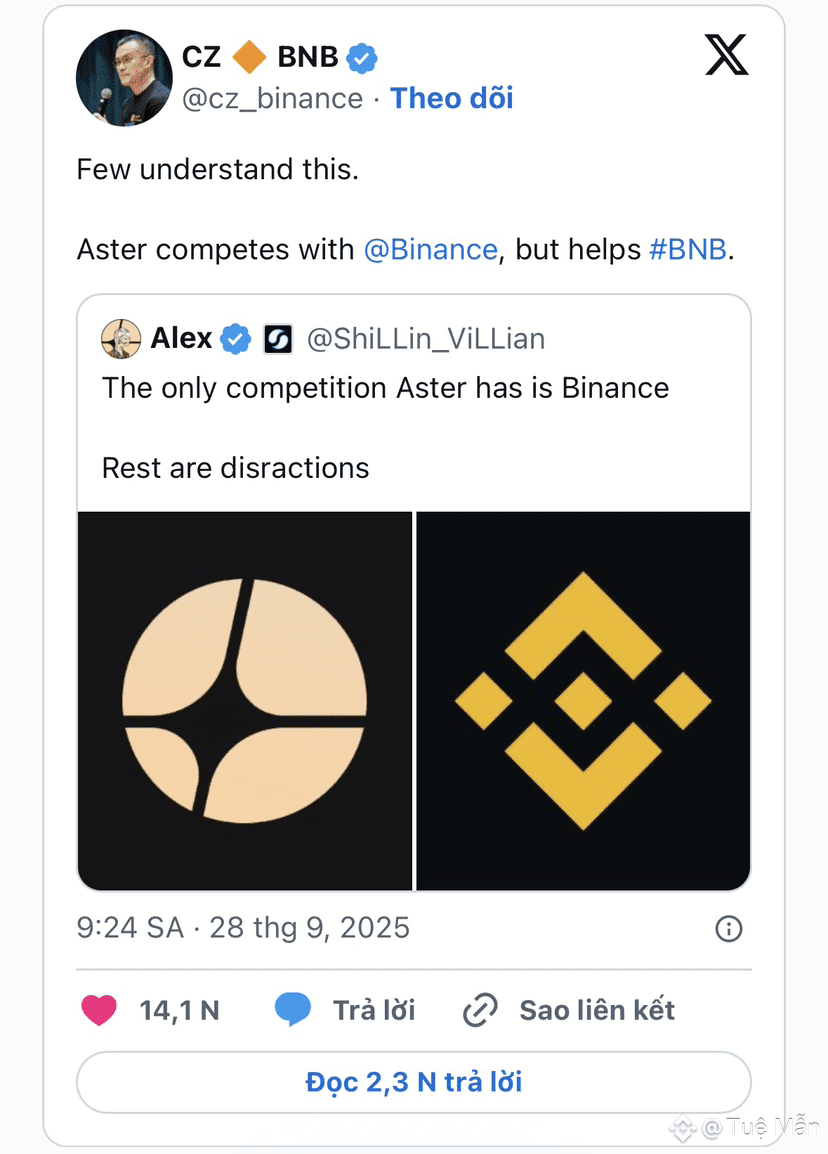Click the tweet info icon

pyautogui.click(x=729, y=929)
